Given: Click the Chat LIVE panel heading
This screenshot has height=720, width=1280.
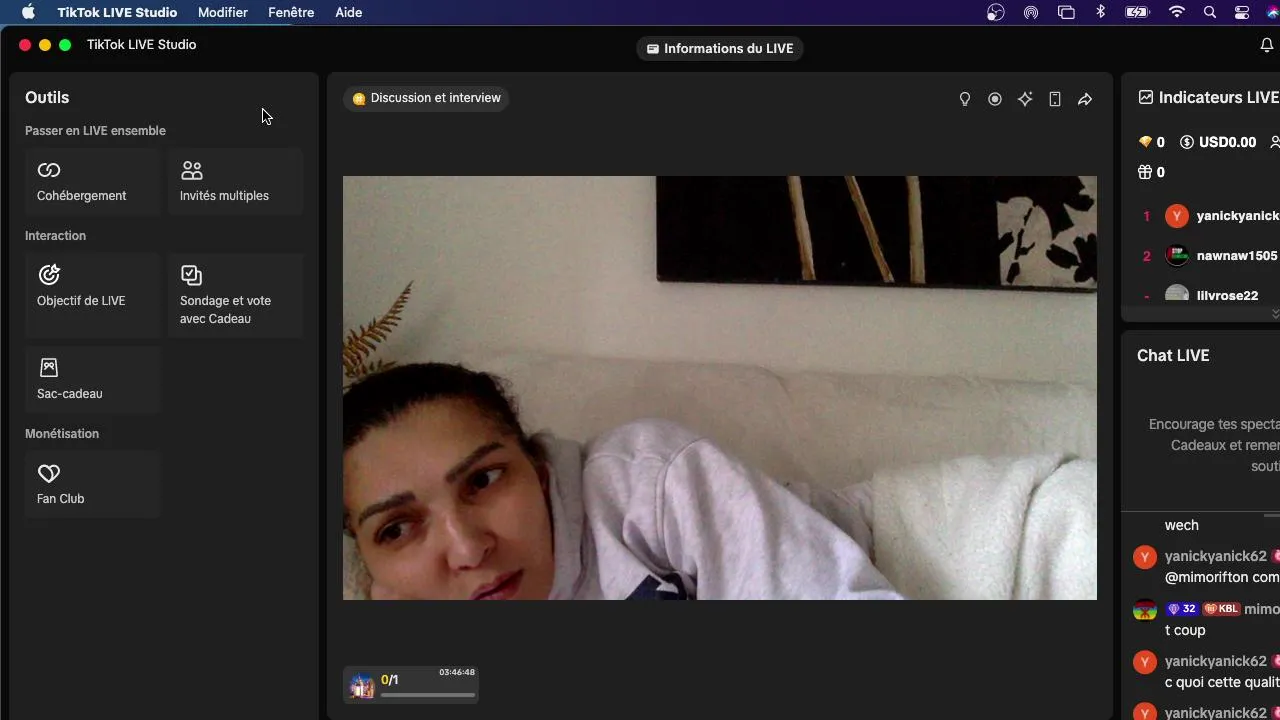Looking at the screenshot, I should coord(1173,355).
